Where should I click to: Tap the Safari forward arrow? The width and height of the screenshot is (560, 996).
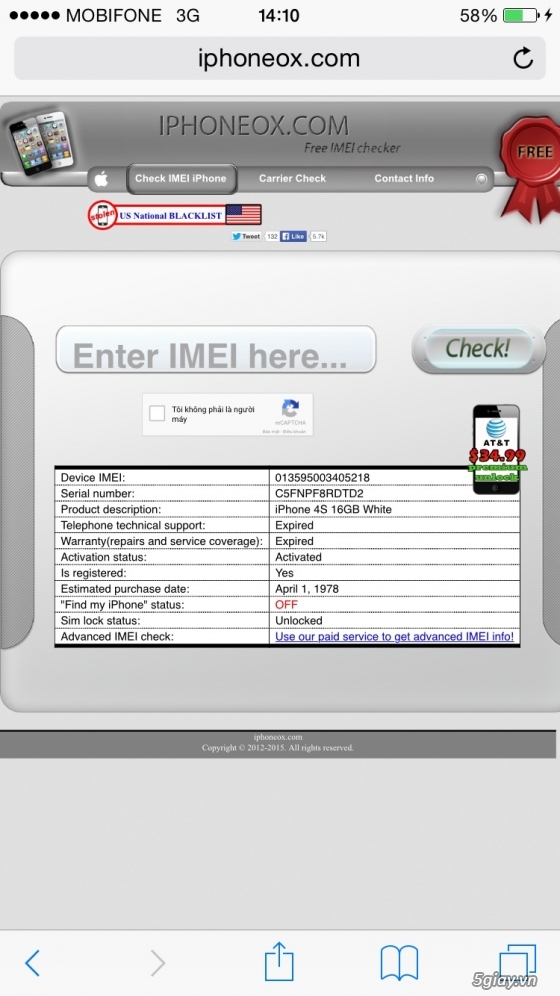point(157,963)
